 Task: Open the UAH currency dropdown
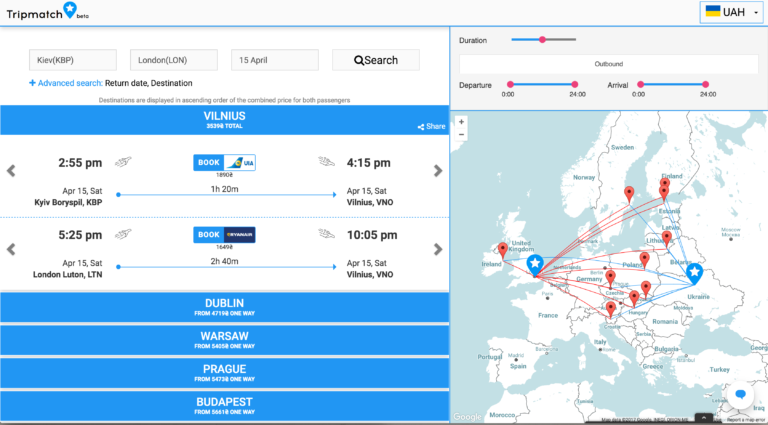(x=731, y=12)
